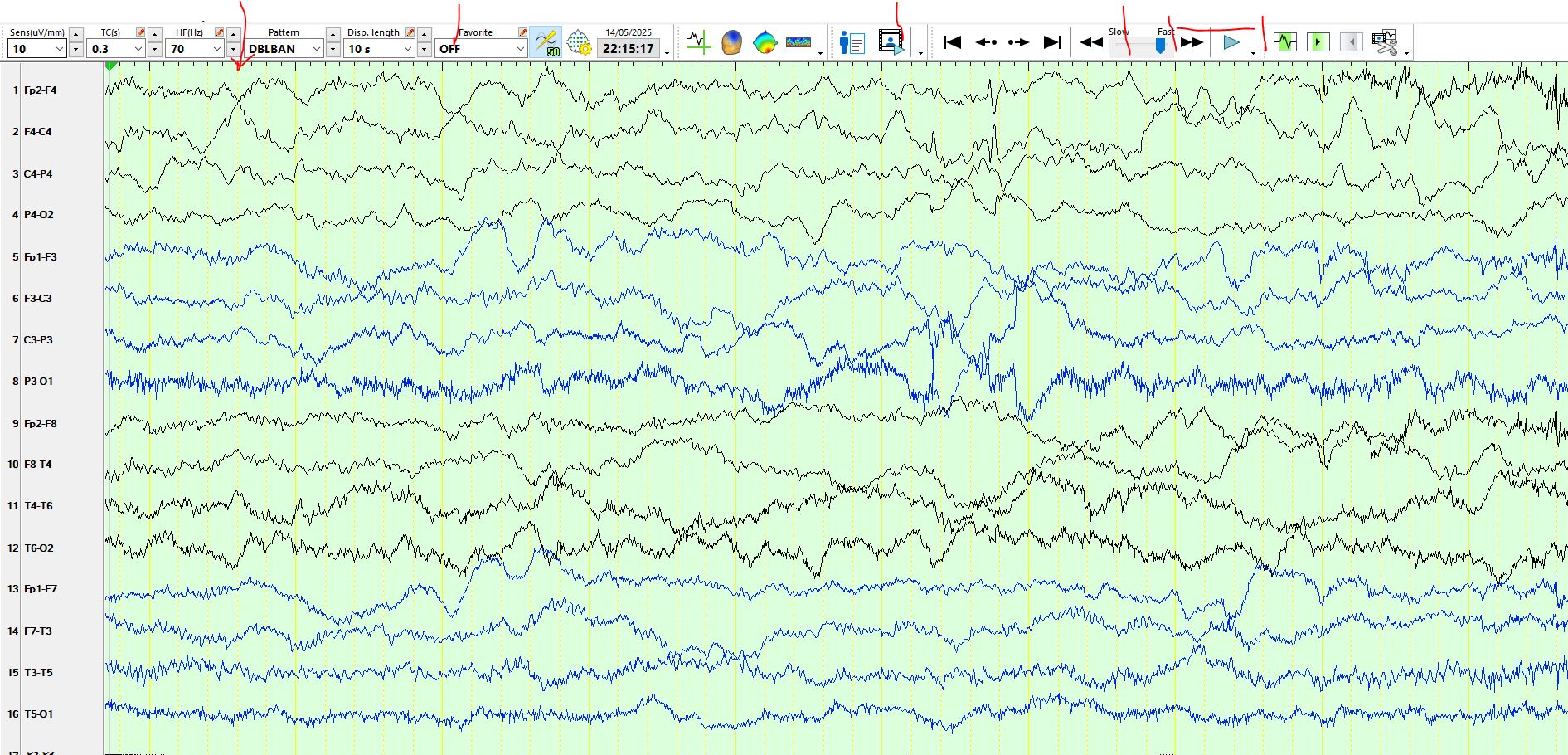Start playback with the blue play button
Viewport: 1568px width, 755px height.
click(x=1231, y=42)
